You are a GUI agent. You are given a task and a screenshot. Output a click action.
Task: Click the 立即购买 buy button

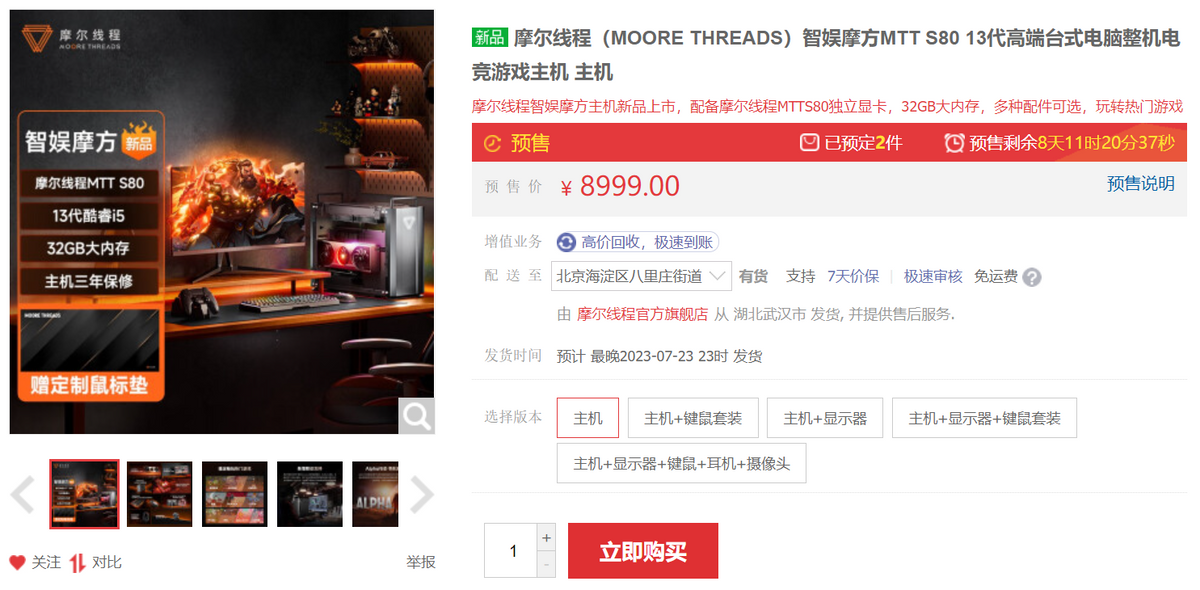pyautogui.click(x=643, y=551)
